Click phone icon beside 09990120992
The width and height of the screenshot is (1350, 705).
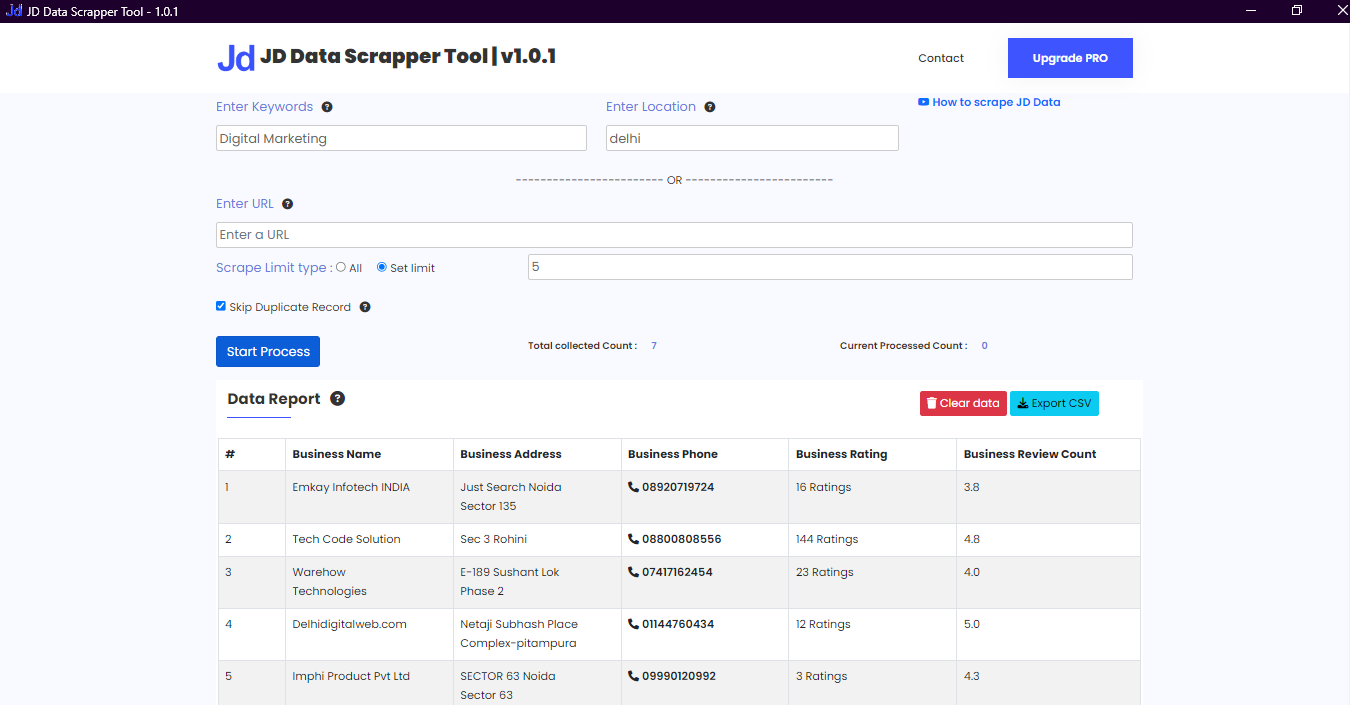(x=633, y=676)
